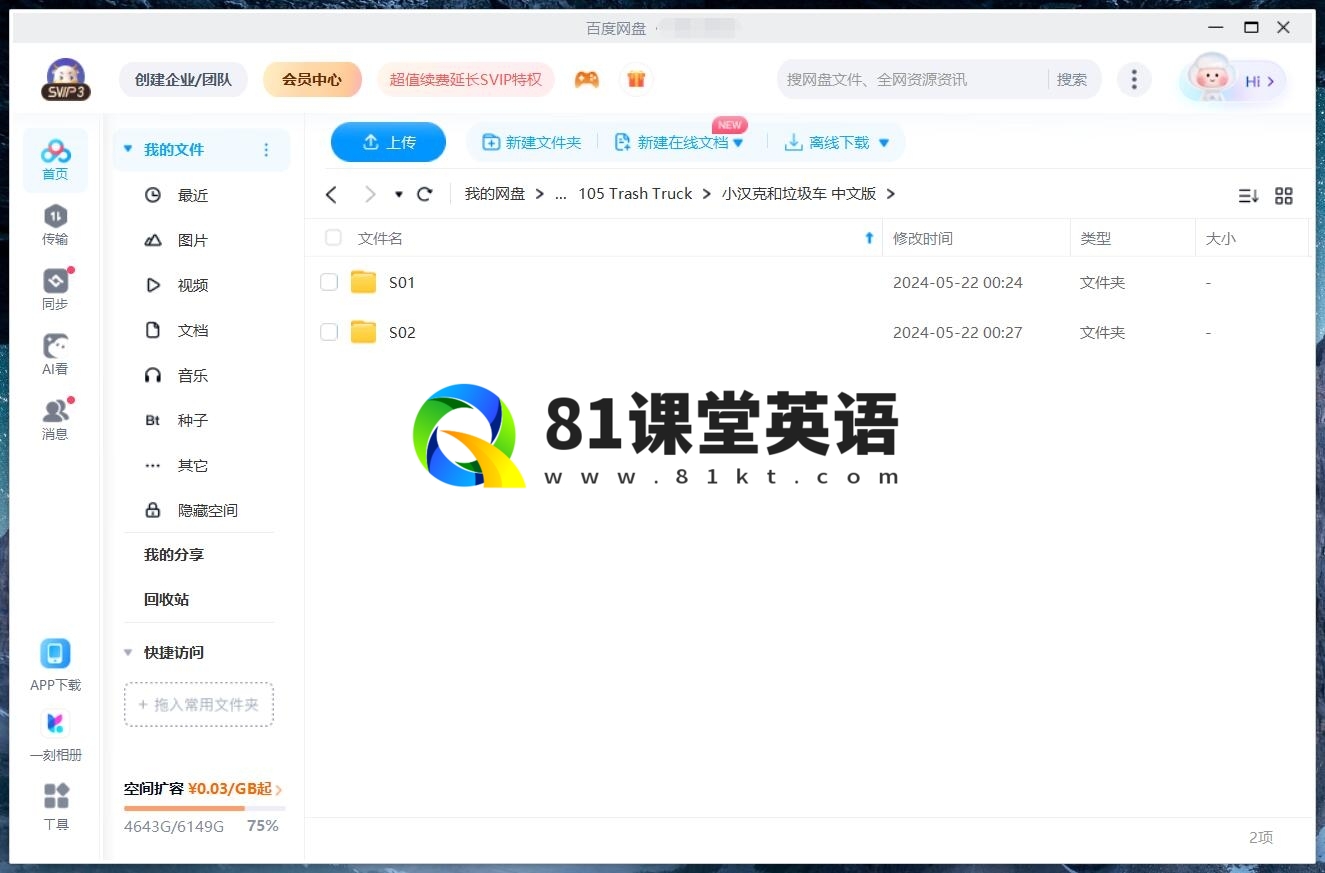Switch to grid view icon
The image size is (1325, 873).
coord(1284,196)
